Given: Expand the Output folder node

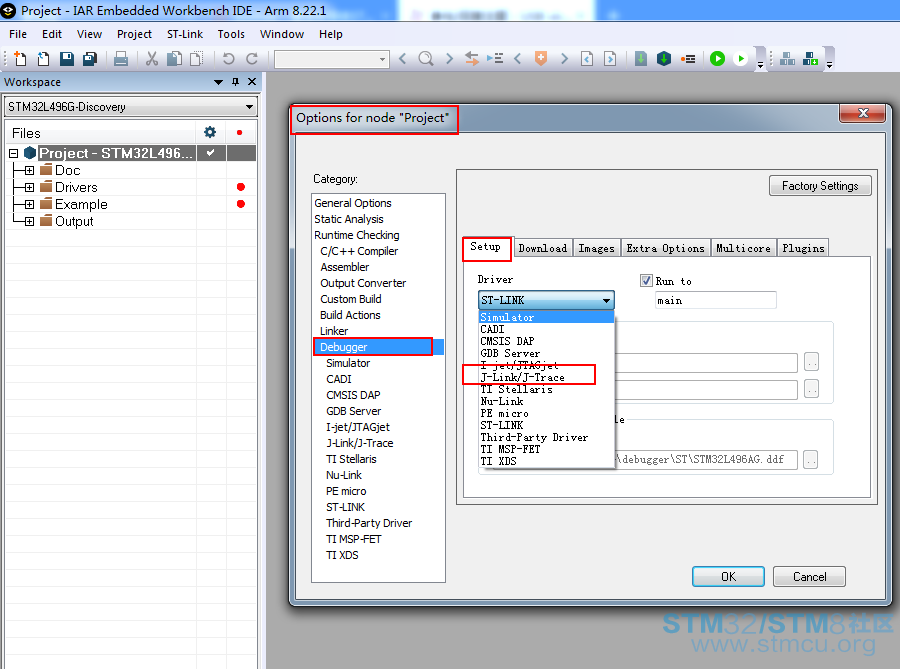Looking at the screenshot, I should click(x=29, y=221).
